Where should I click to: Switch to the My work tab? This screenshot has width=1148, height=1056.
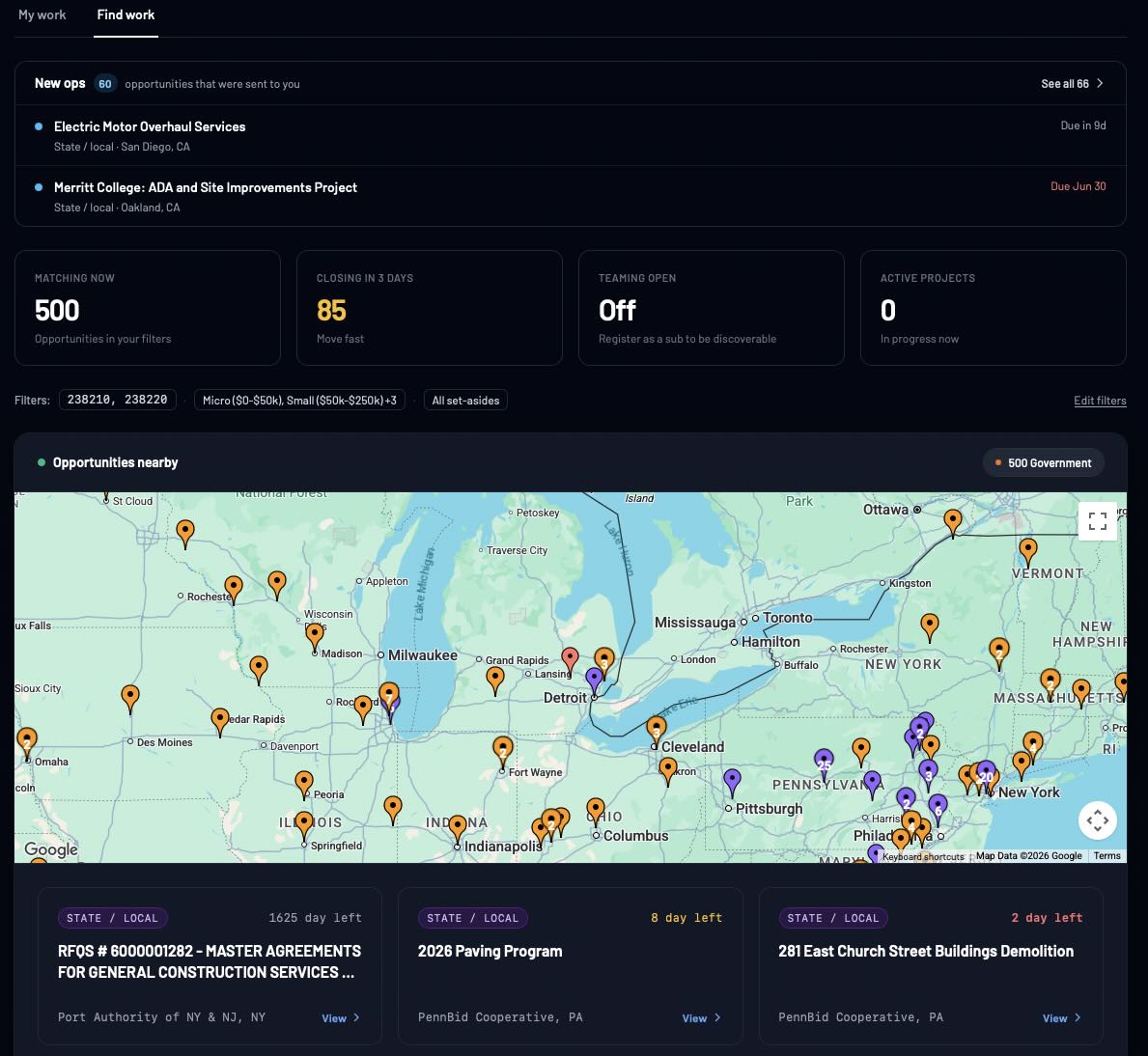[42, 14]
